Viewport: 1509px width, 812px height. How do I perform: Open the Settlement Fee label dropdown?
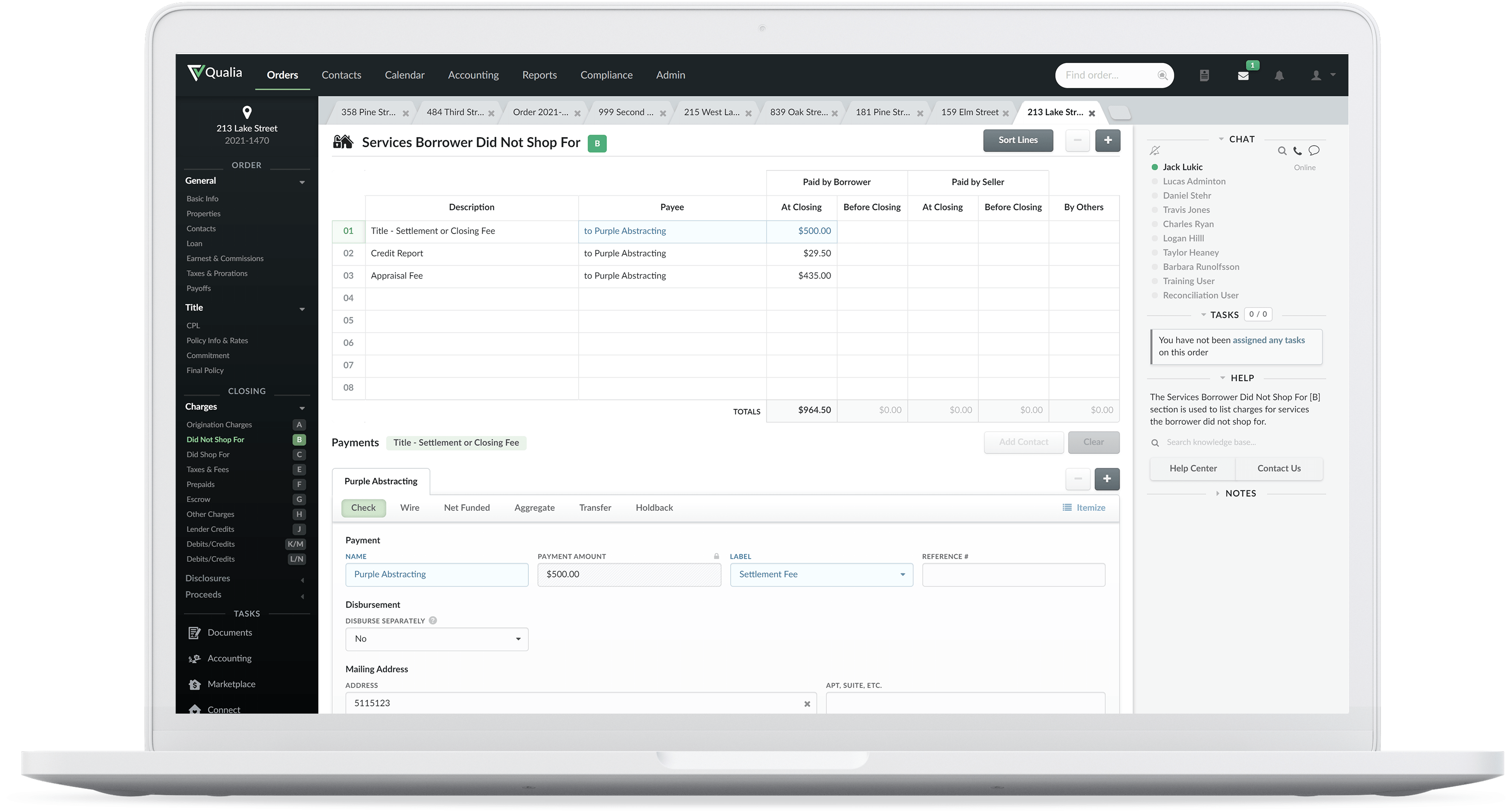(903, 575)
